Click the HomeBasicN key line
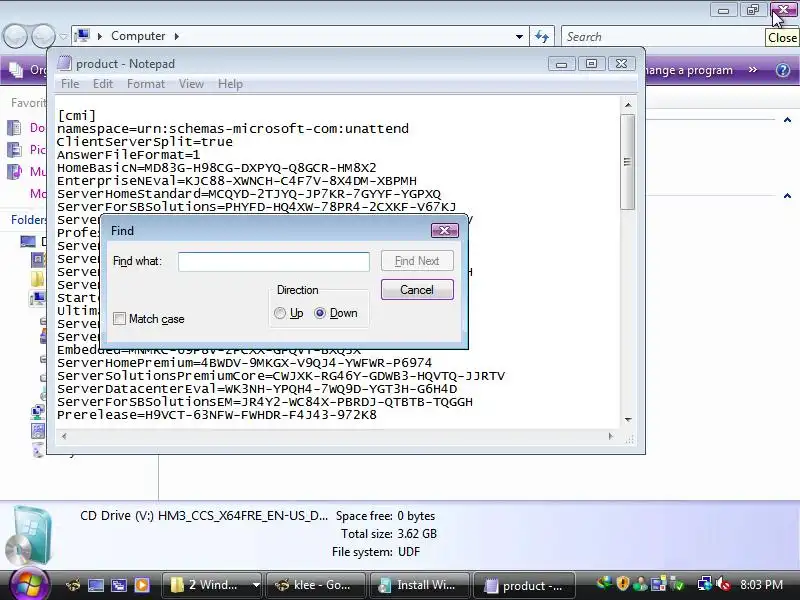 pyautogui.click(x=217, y=168)
